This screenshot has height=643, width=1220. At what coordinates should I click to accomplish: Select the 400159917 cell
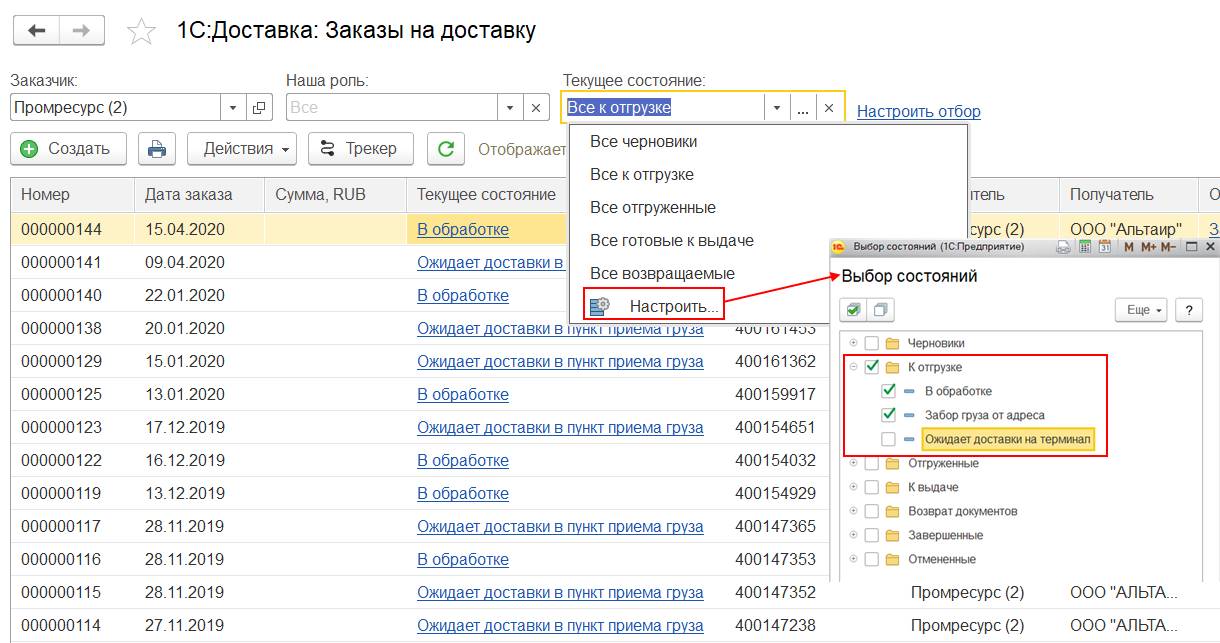click(775, 394)
